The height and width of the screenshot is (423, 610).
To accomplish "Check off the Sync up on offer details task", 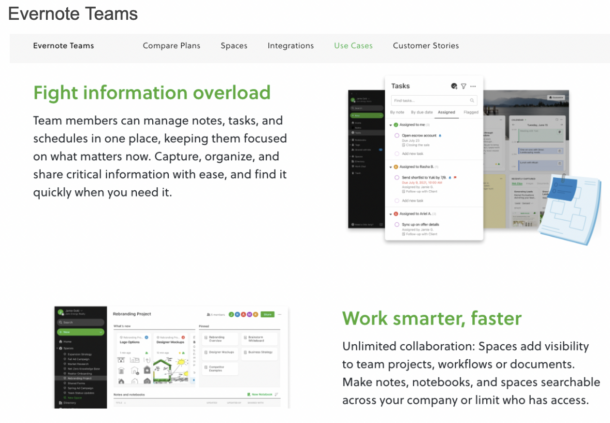I will tap(397, 225).
